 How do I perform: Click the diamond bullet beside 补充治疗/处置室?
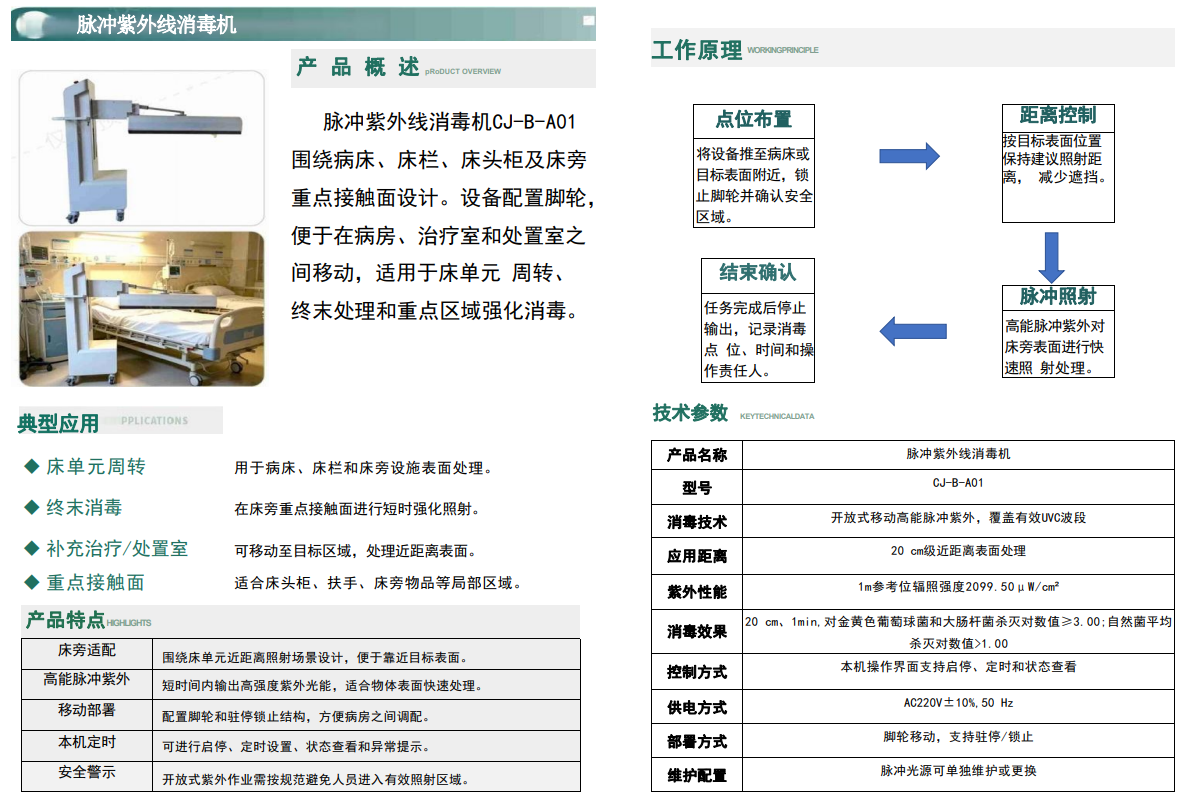[32, 548]
